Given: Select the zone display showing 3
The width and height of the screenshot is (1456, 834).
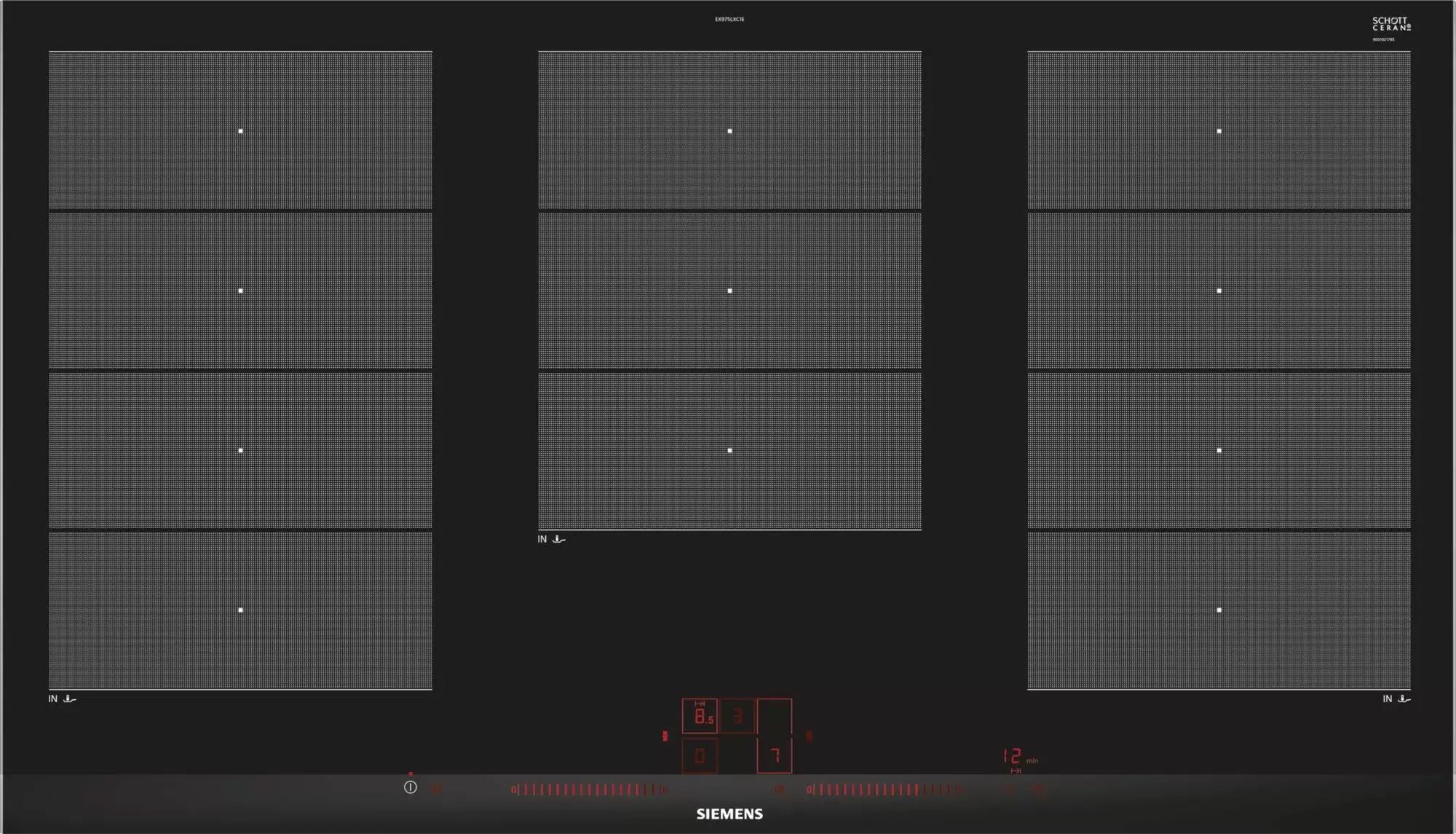Looking at the screenshot, I should [737, 717].
